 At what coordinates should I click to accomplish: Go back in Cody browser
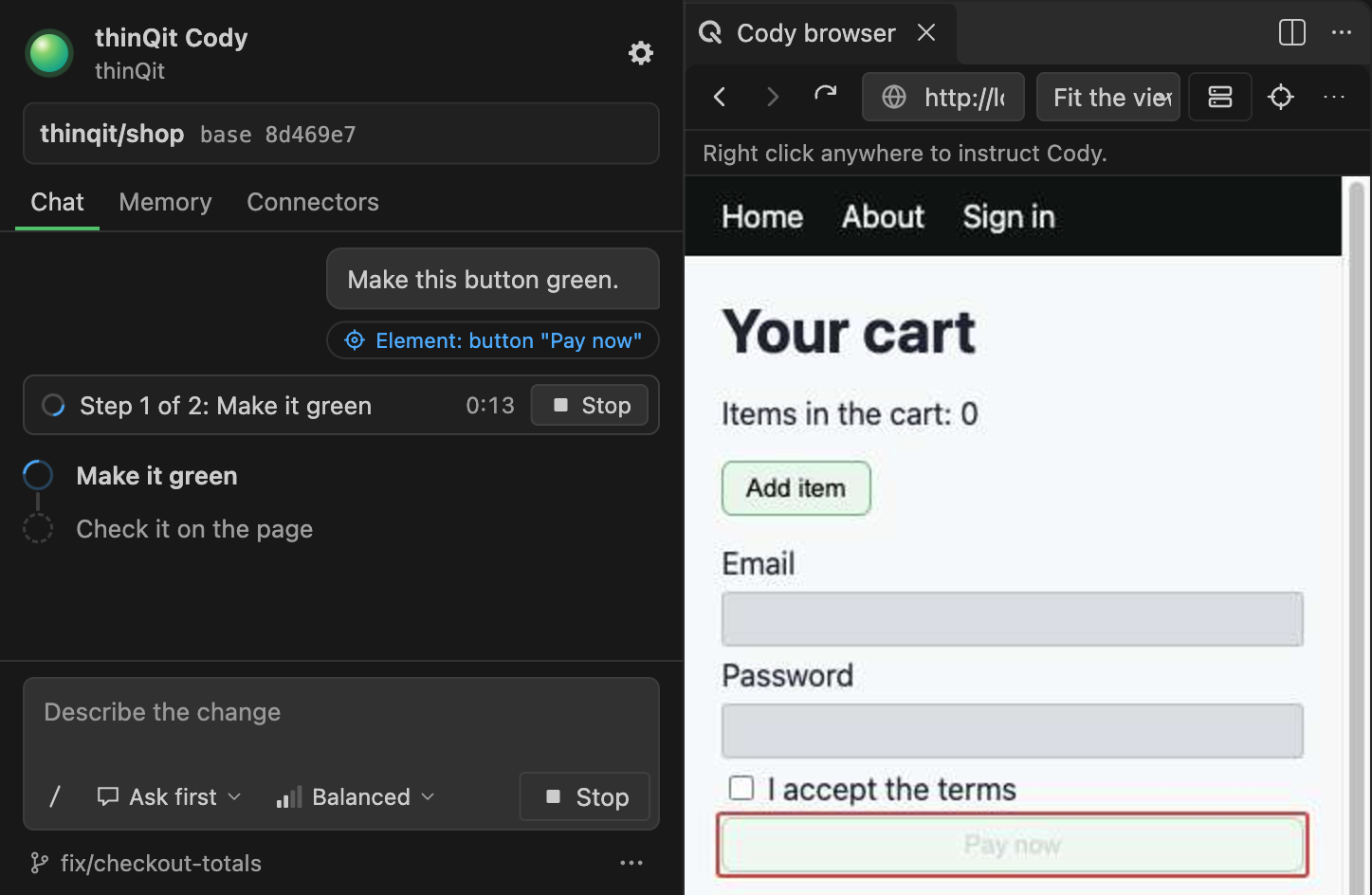[720, 97]
